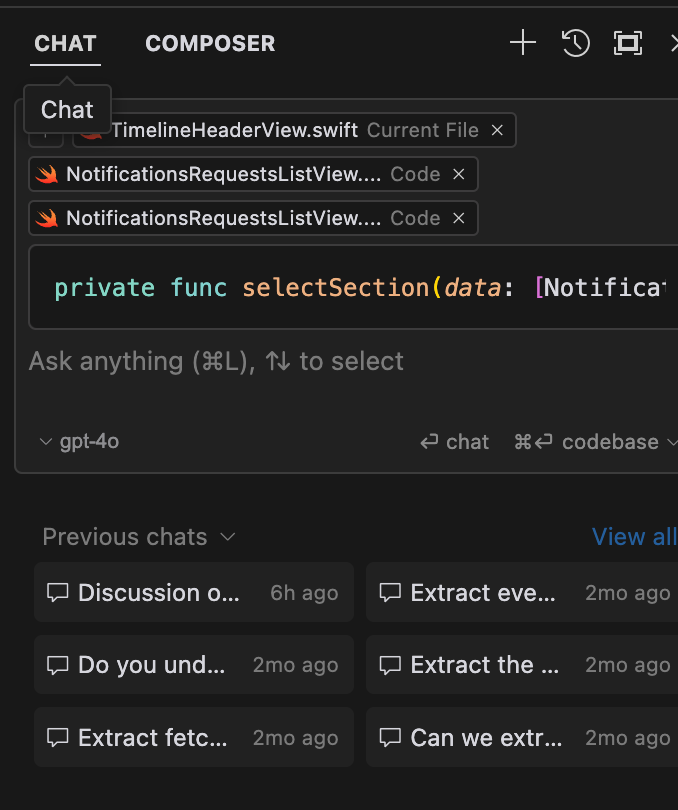Send message with the chat button

(455, 442)
